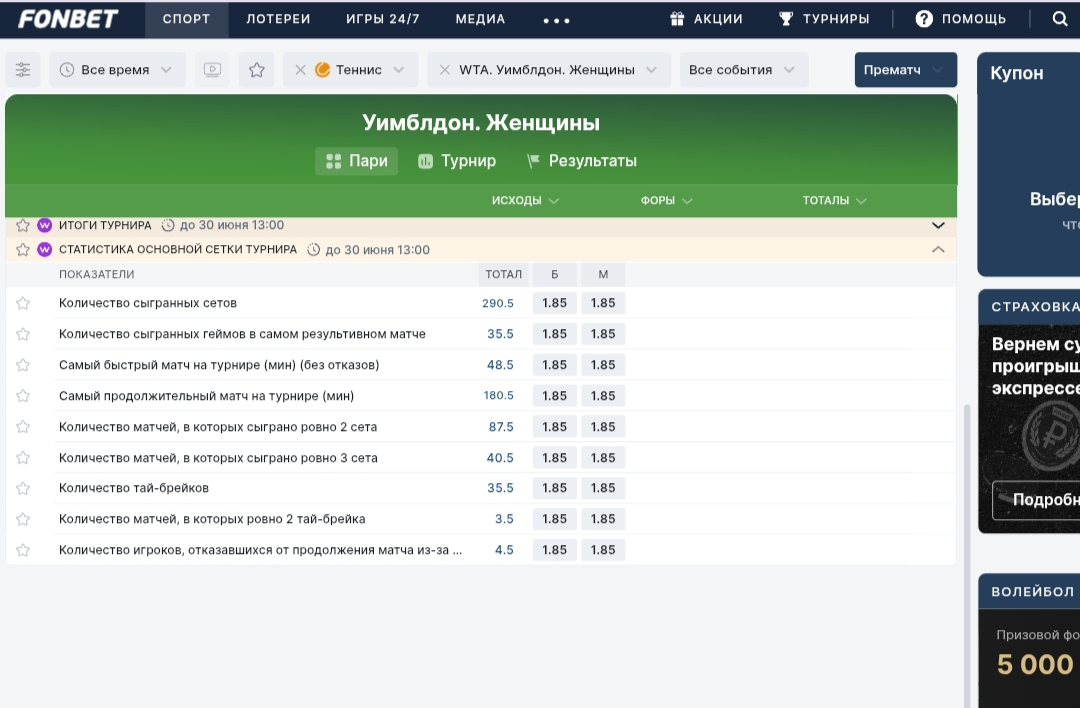Open the three-dots more menu
This screenshot has height=708, width=1080.
coord(556,19)
